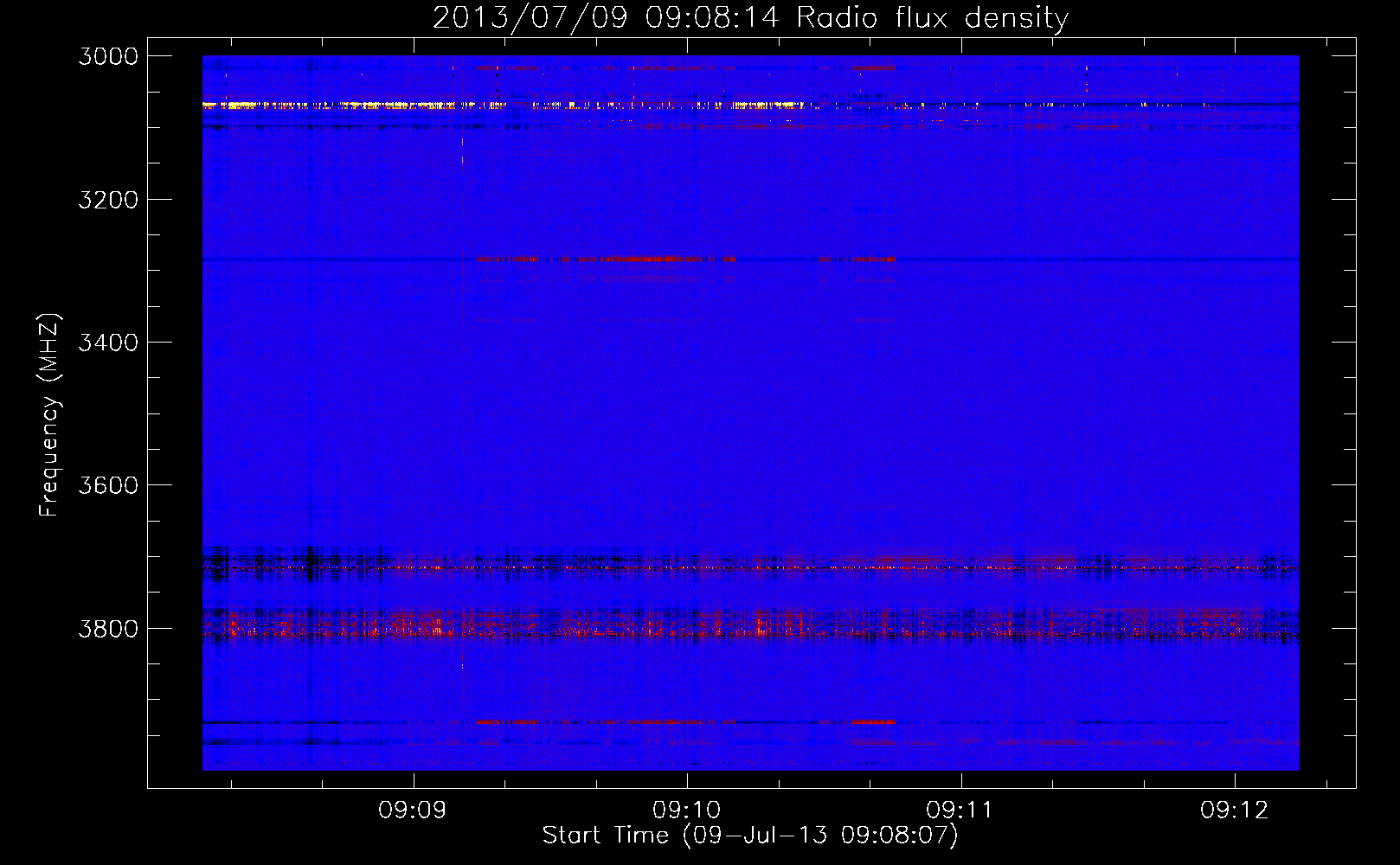This screenshot has height=865, width=1400.
Task: Click the 09:10 time tick label
Action: click(x=687, y=811)
